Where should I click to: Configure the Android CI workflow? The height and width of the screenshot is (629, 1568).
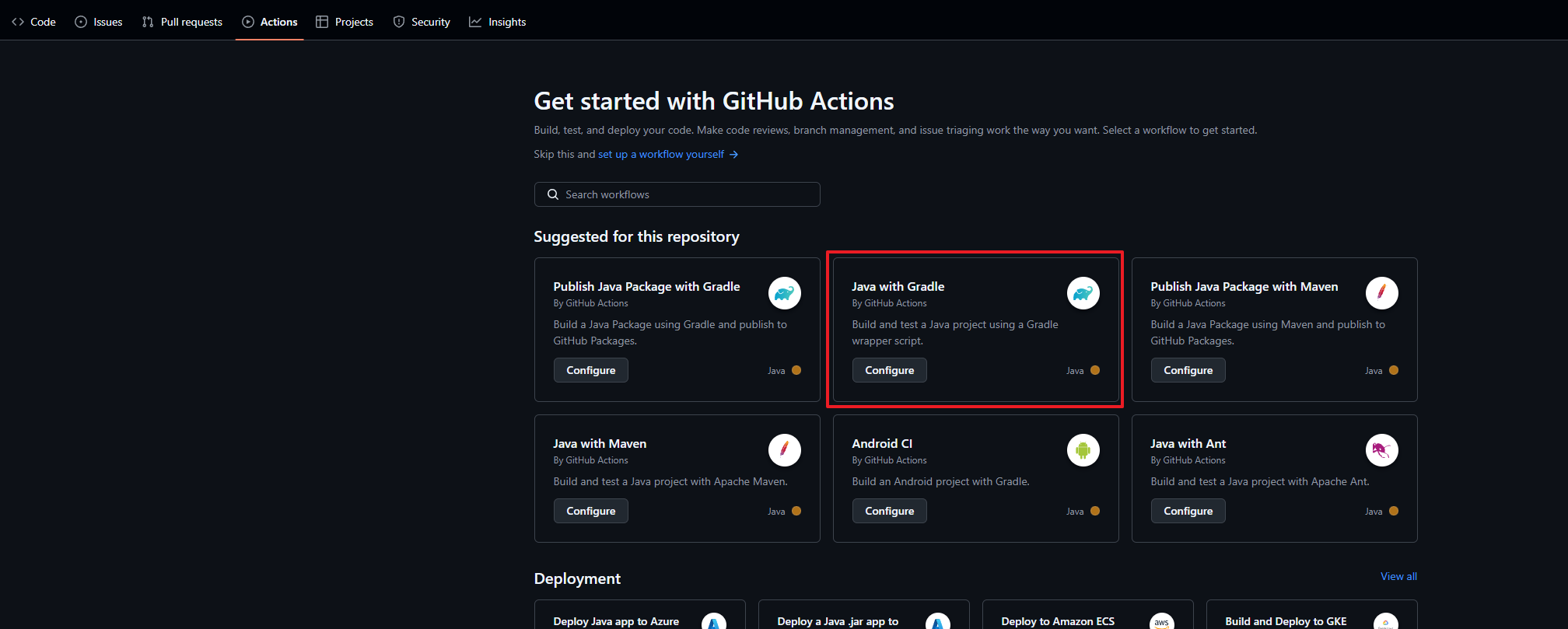(x=890, y=511)
